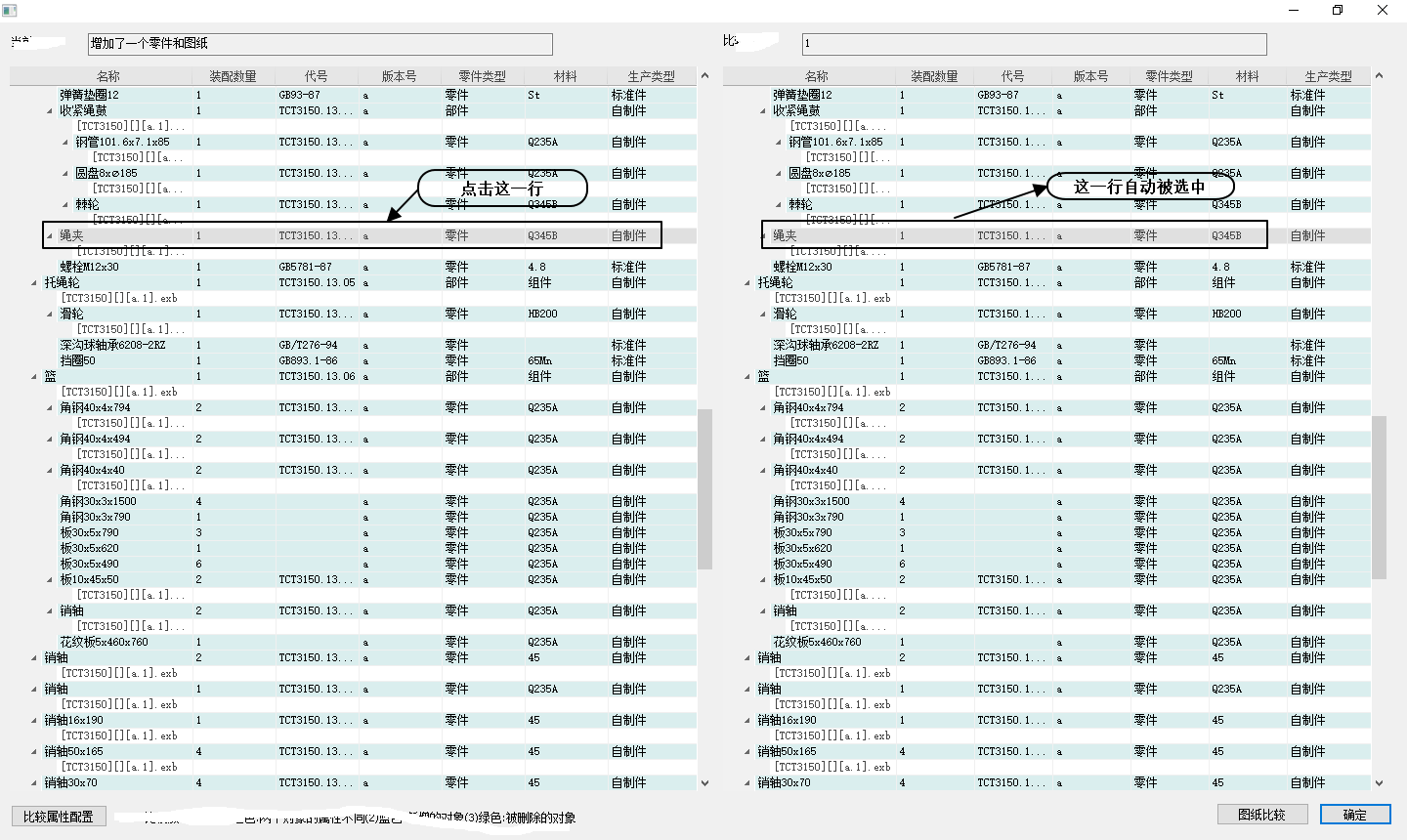Collapse 篮 node in left table

click(x=35, y=377)
